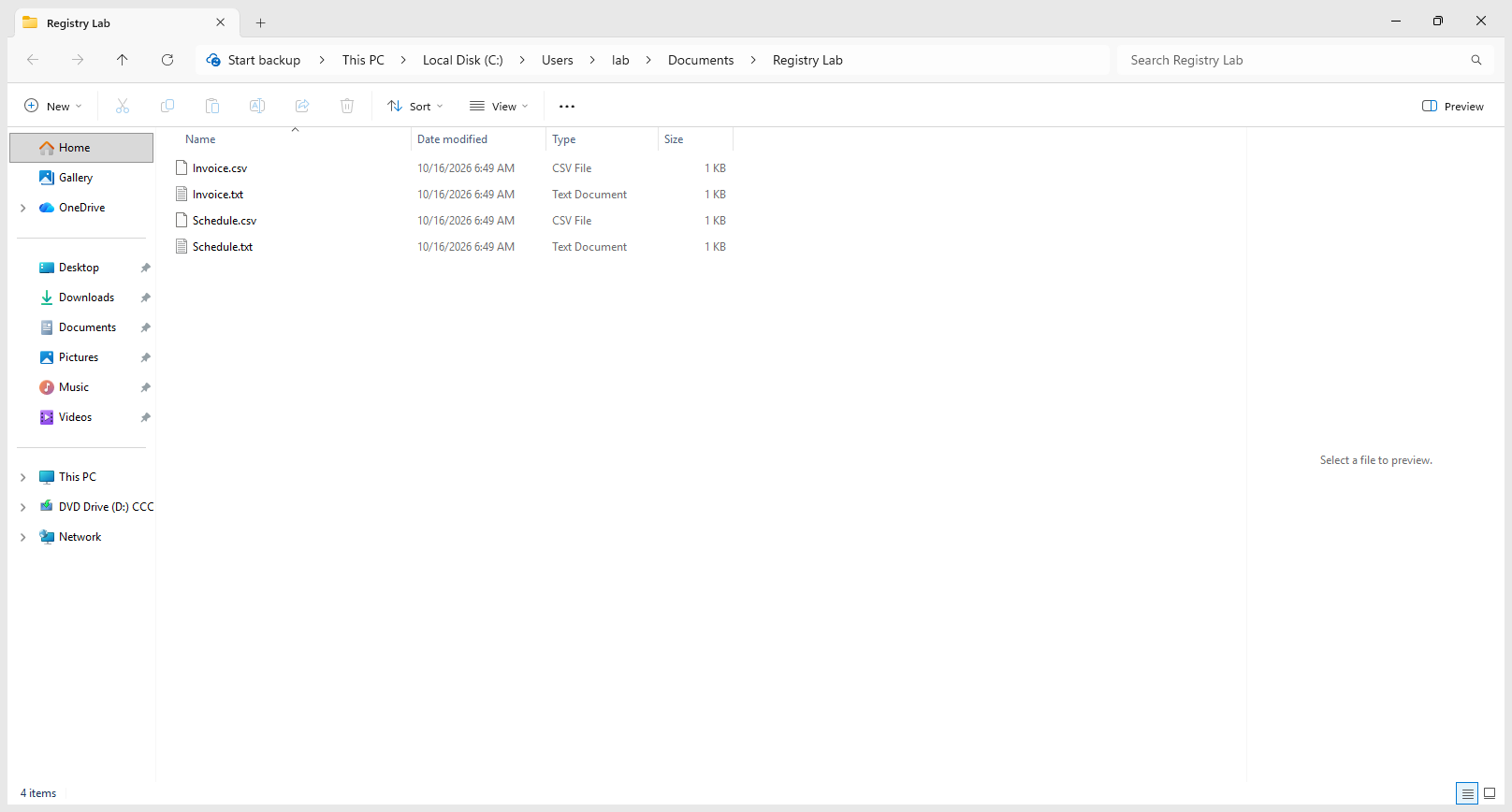
Task: Navigate up one folder level
Action: (123, 60)
